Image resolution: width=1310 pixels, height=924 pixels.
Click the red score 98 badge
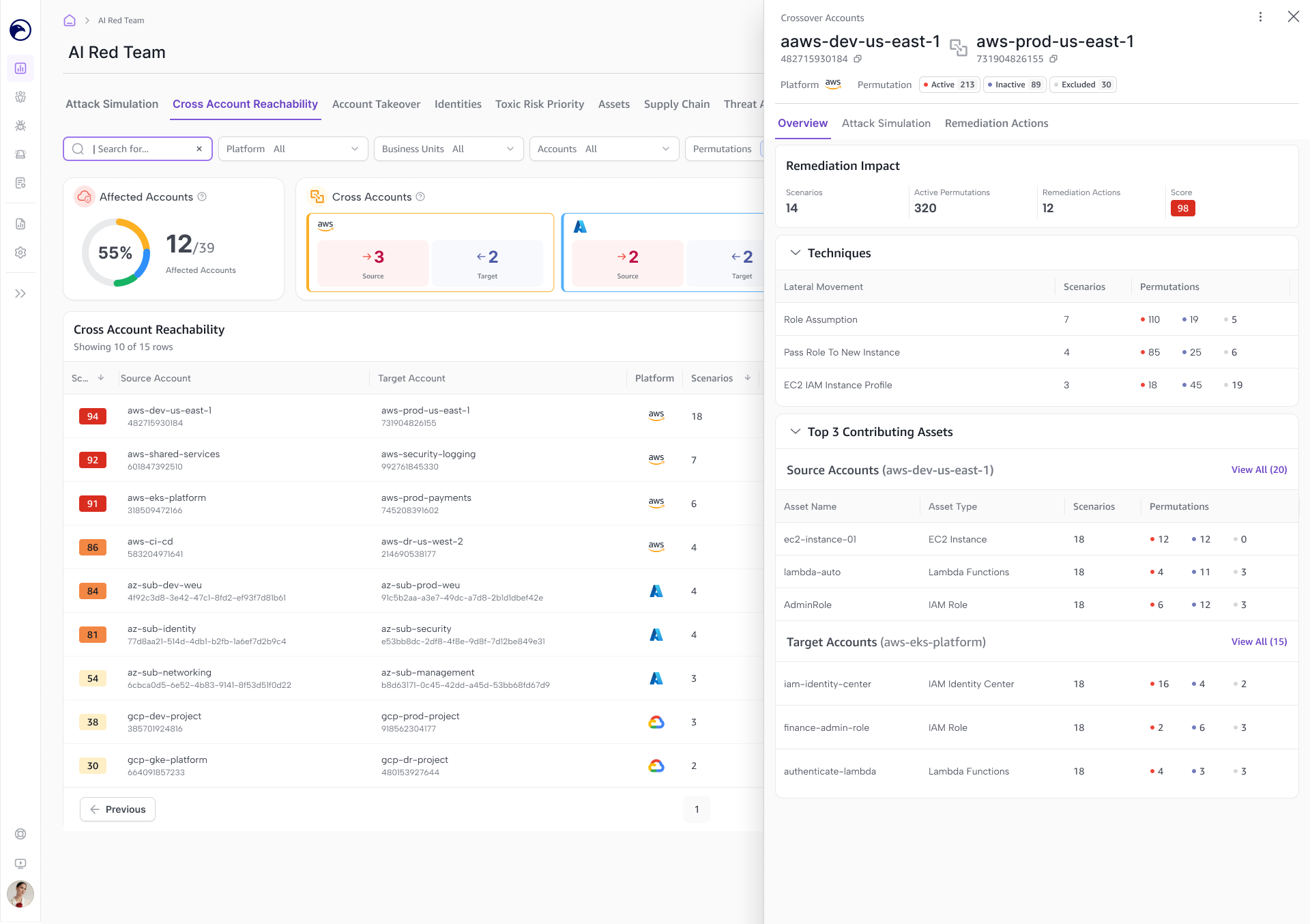(x=1182, y=208)
